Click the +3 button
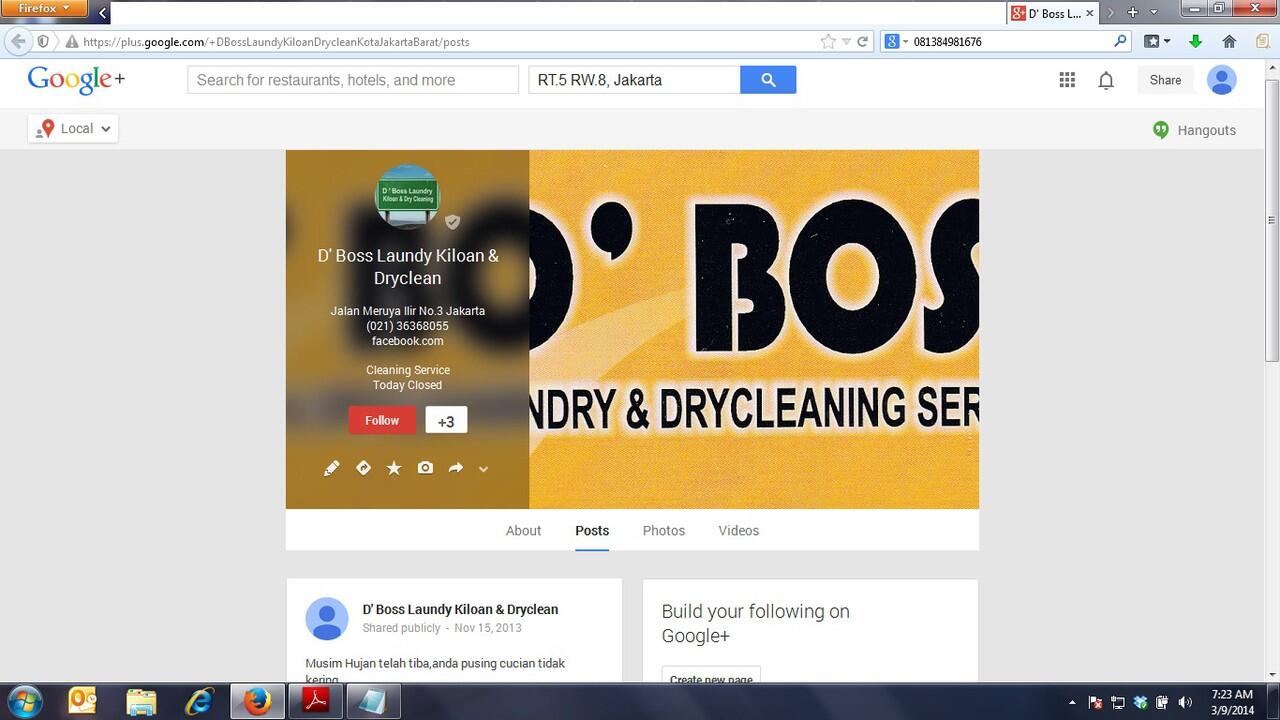This screenshot has height=720, width=1280. 446,421
